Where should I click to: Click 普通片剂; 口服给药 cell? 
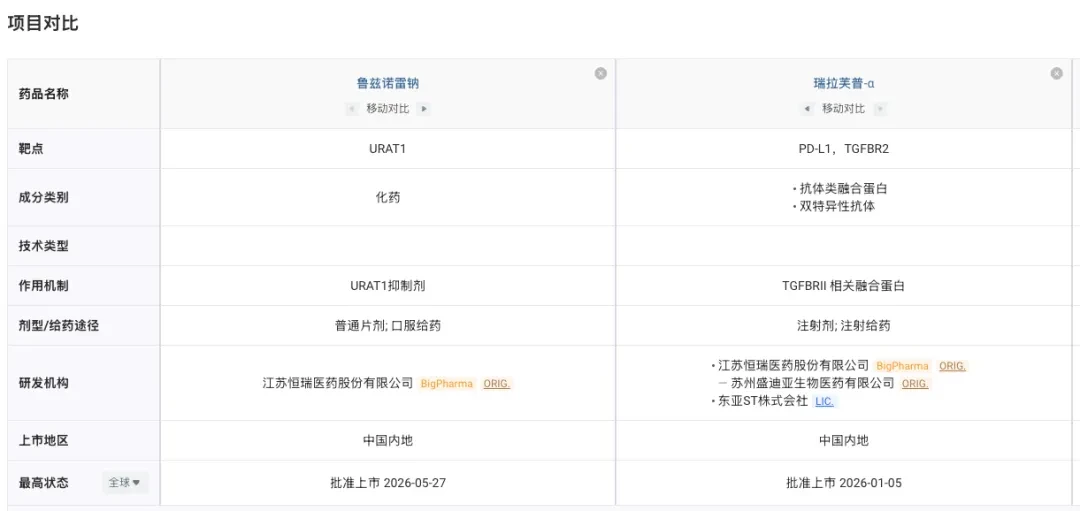point(388,326)
